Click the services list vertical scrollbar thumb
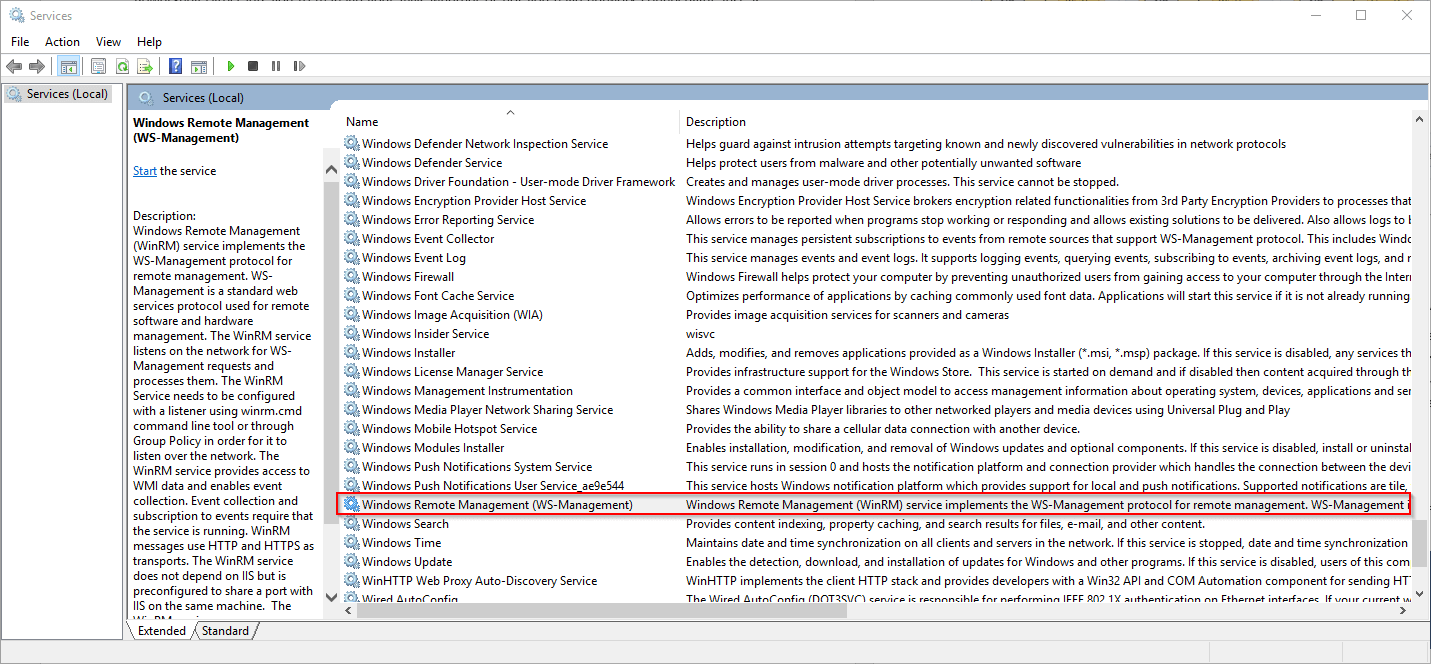1431x664 pixels. coord(1419,543)
